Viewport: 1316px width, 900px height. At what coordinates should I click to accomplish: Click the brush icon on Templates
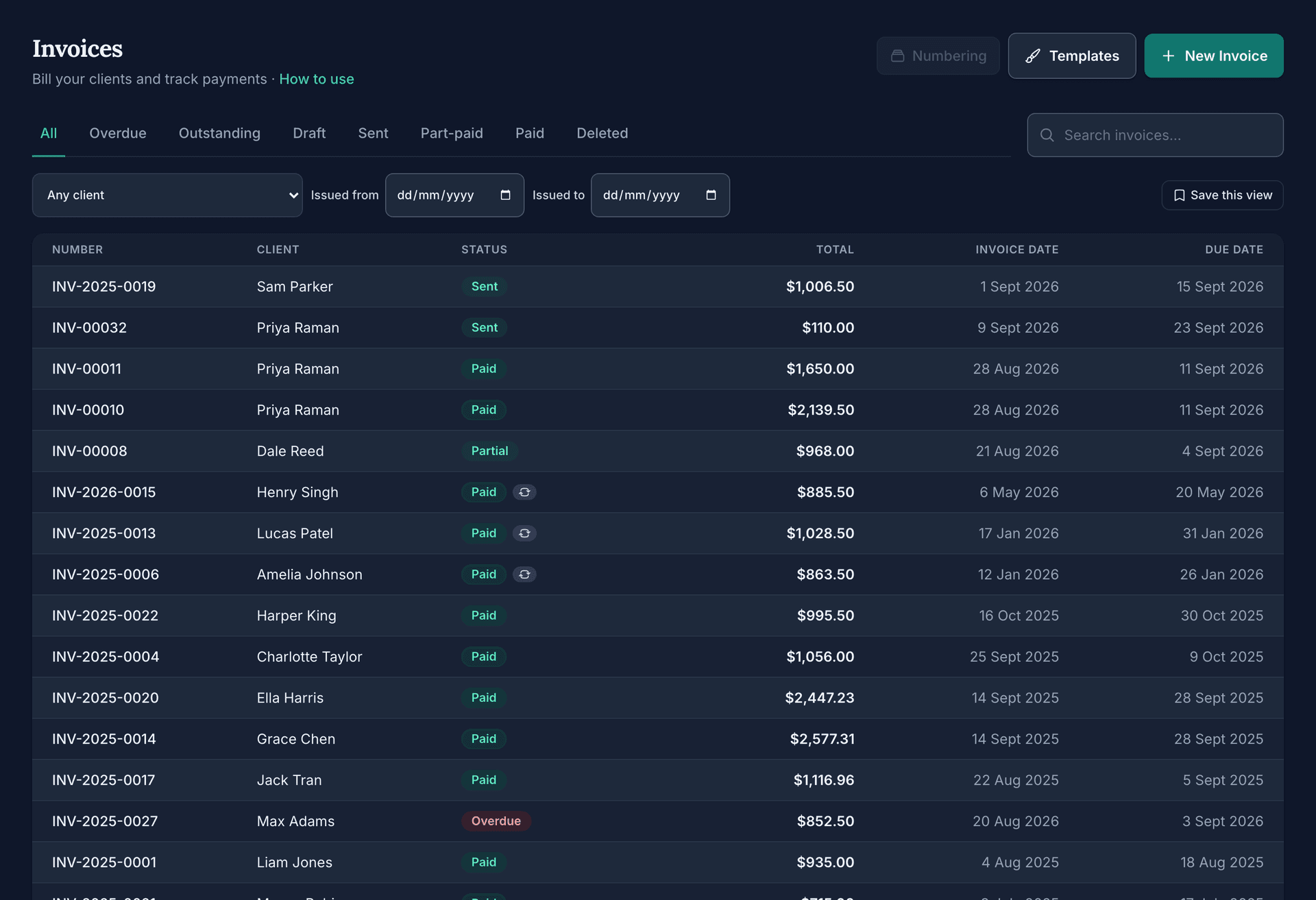pyautogui.click(x=1033, y=56)
